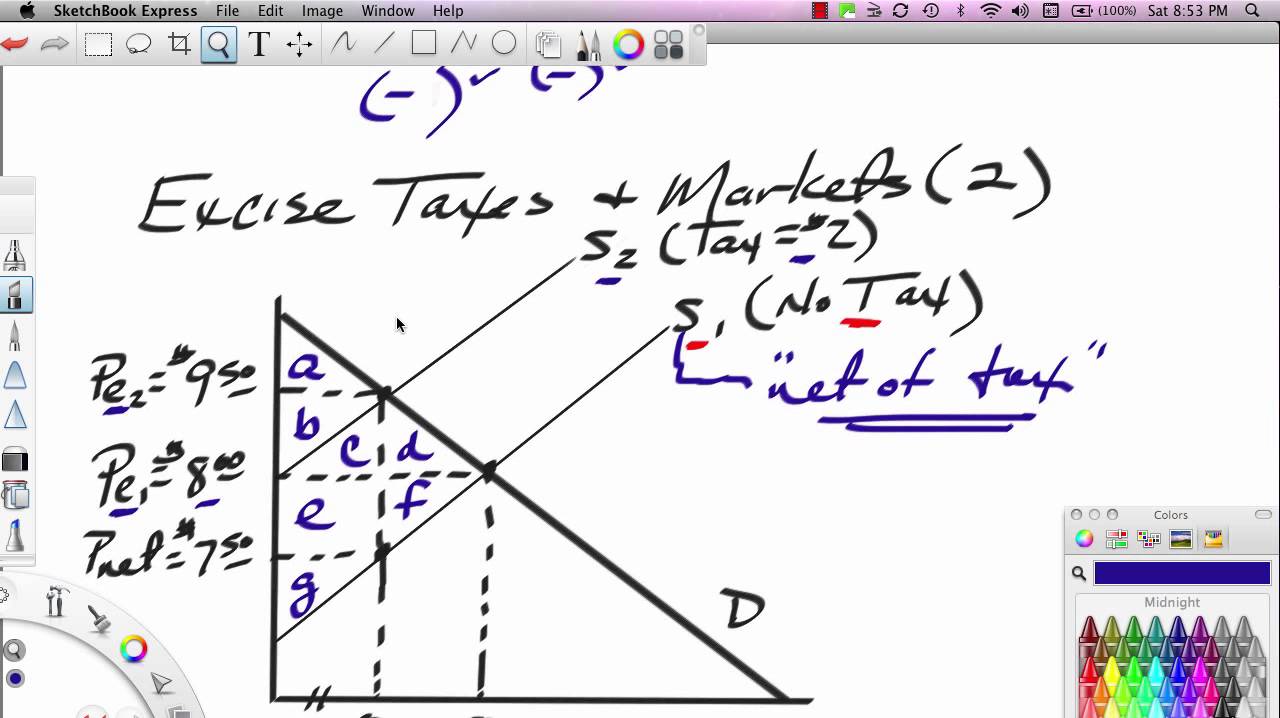Click lagoon zoom magnifier button
1280x718 pixels.
point(14,651)
